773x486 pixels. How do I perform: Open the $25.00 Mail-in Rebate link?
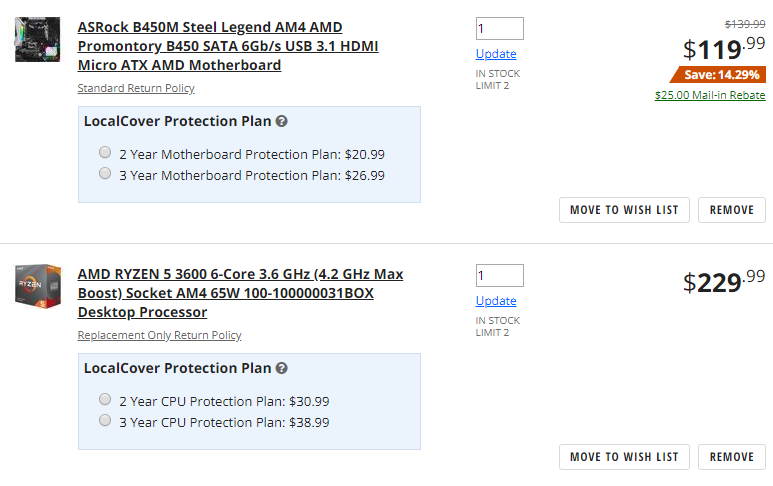click(710, 95)
